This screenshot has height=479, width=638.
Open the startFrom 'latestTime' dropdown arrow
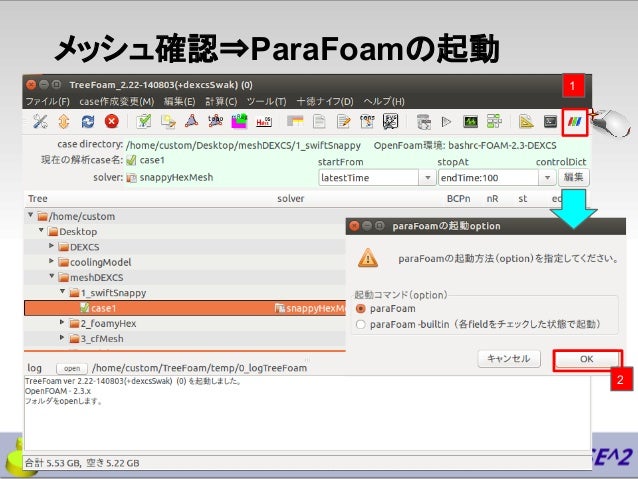(x=428, y=178)
